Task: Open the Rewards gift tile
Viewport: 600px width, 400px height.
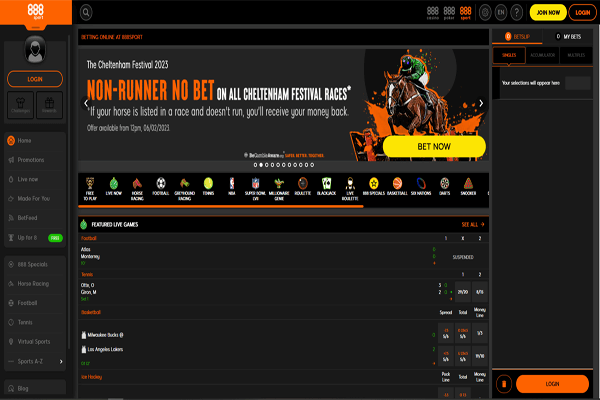Action: click(x=49, y=105)
